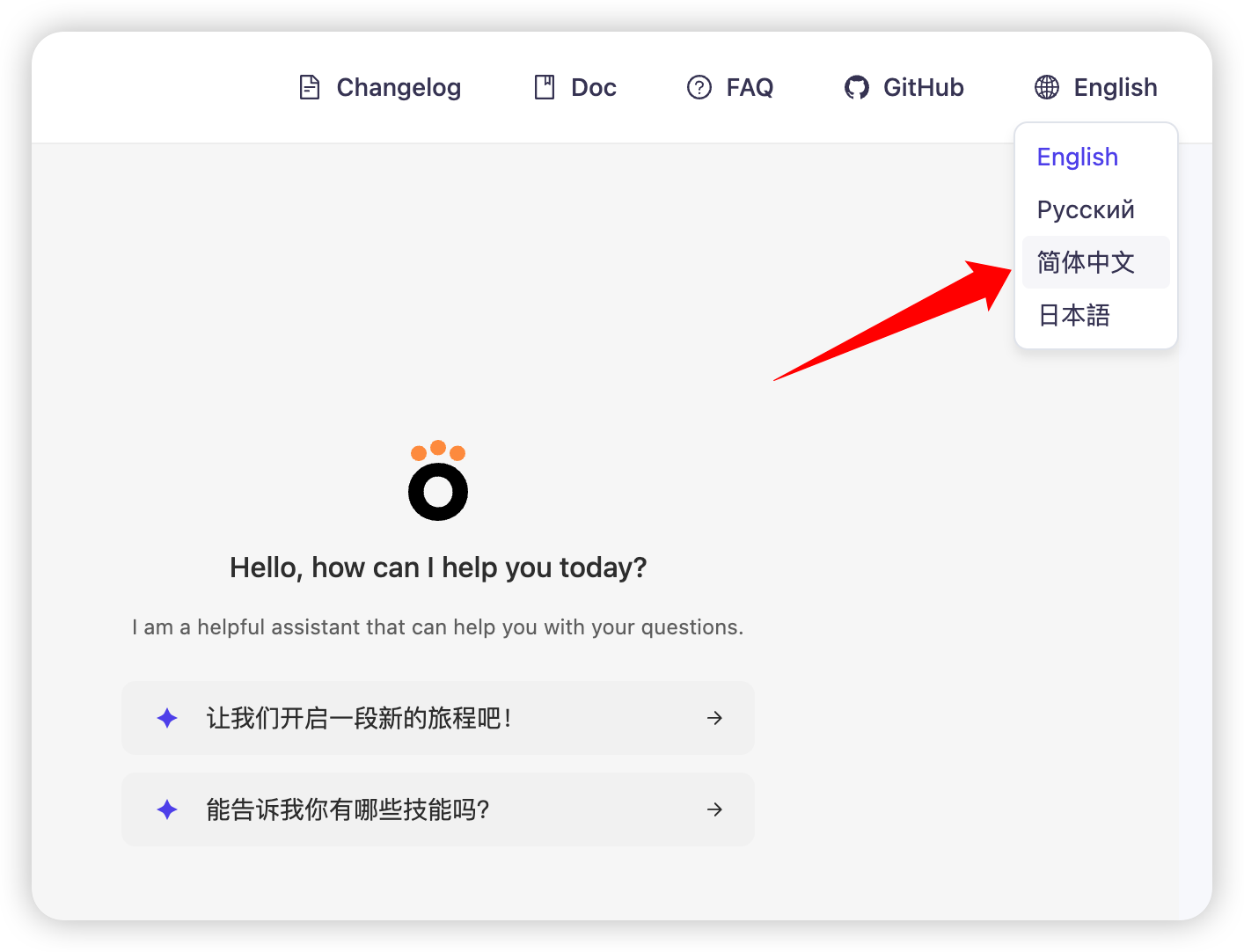This screenshot has height=952, width=1244.
Task: Choose Русский from the language list
Action: [x=1086, y=210]
